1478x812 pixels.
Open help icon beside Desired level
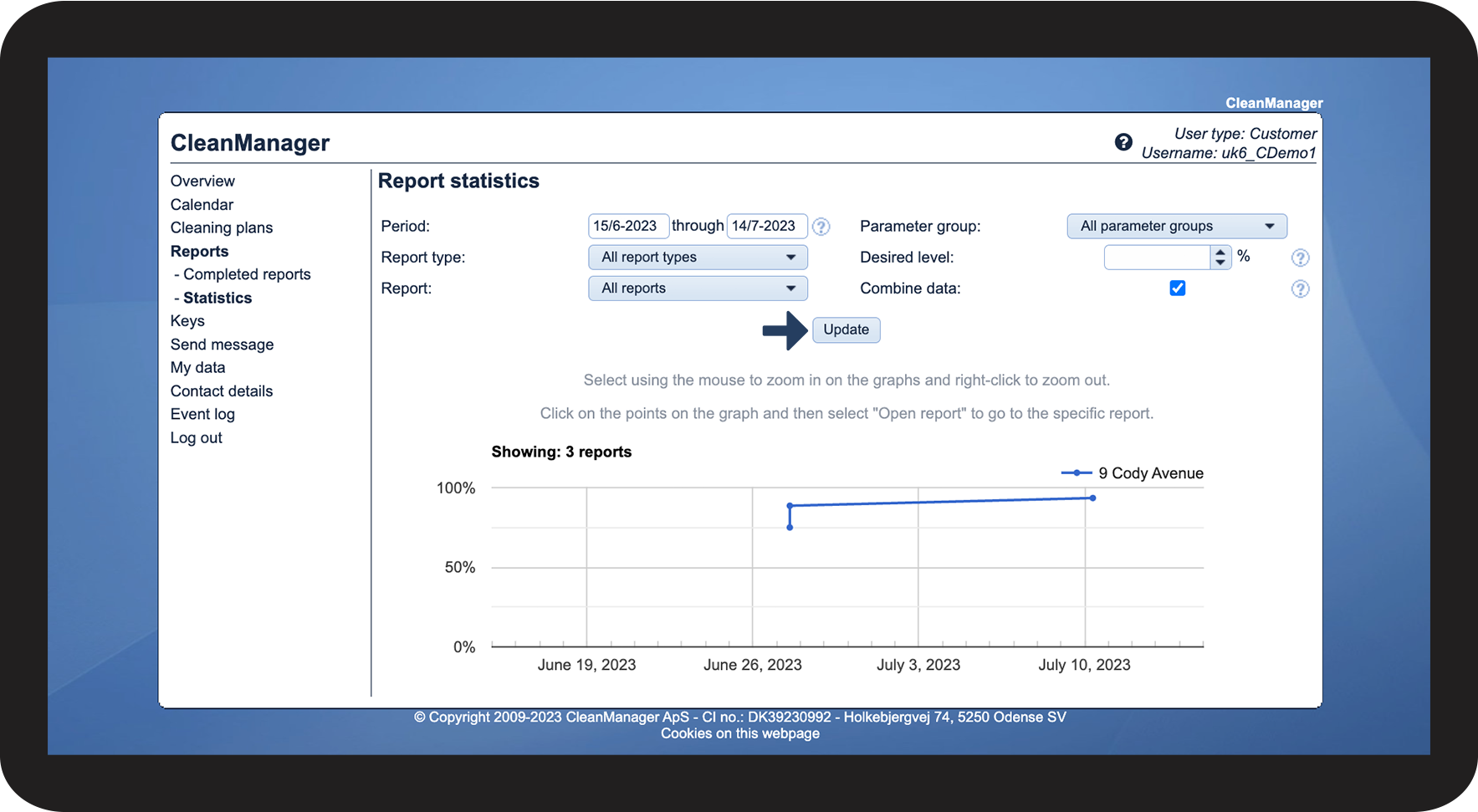[x=1300, y=258]
